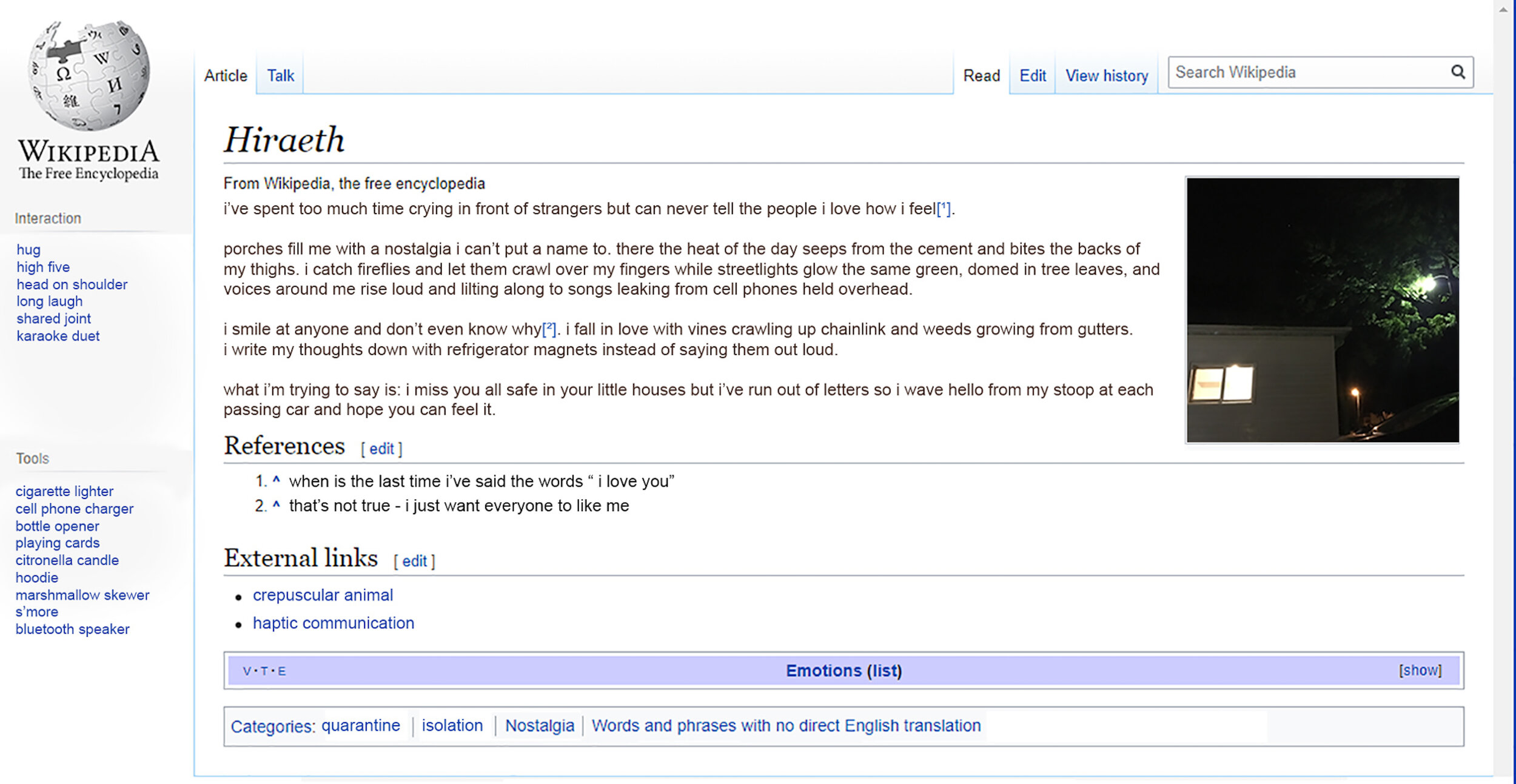Open the quarantine category
The image size is (1516, 784).
point(361,725)
